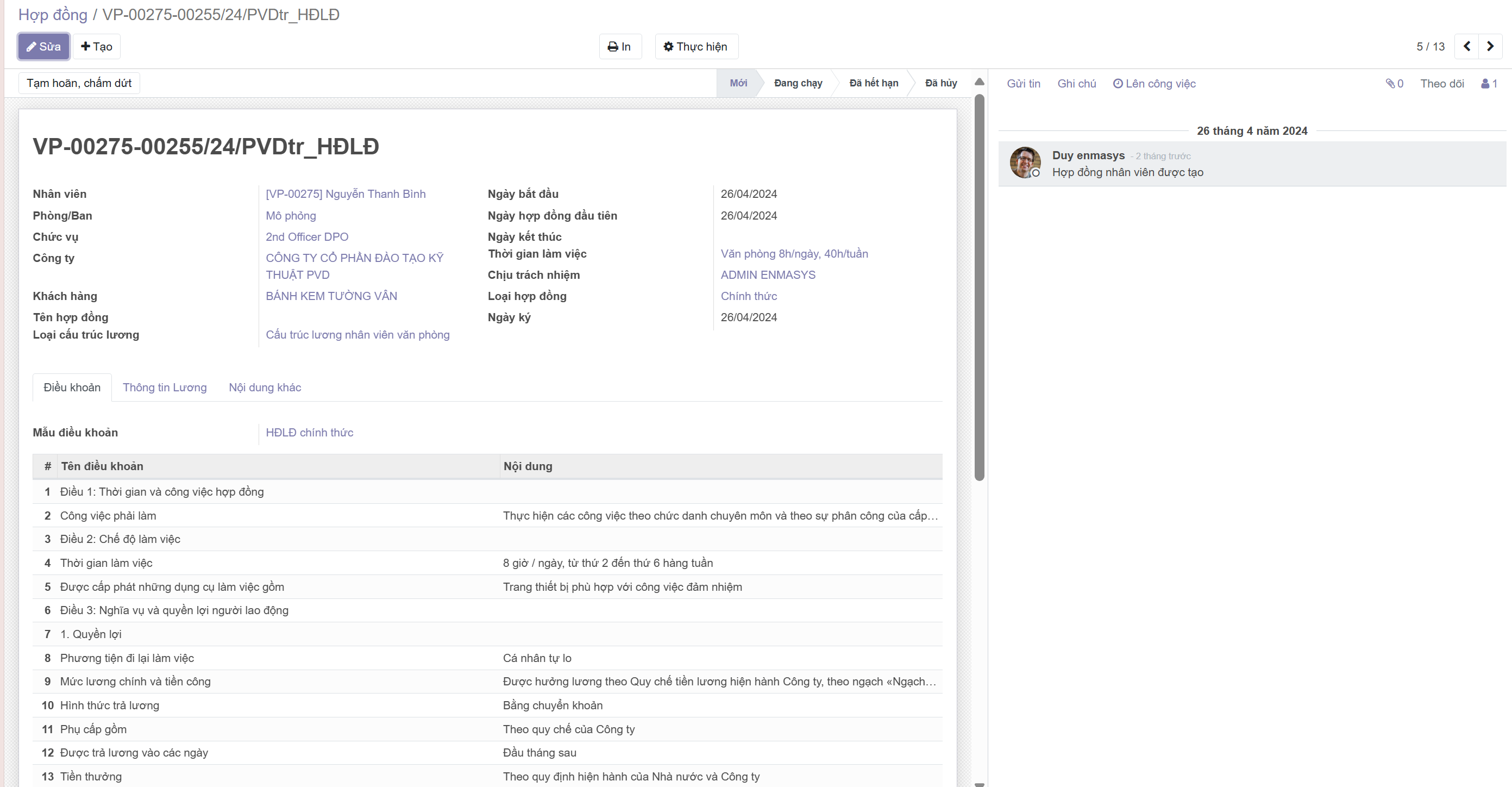Select the Đã hủy status stage
The height and width of the screenshot is (787, 1512).
pos(940,83)
